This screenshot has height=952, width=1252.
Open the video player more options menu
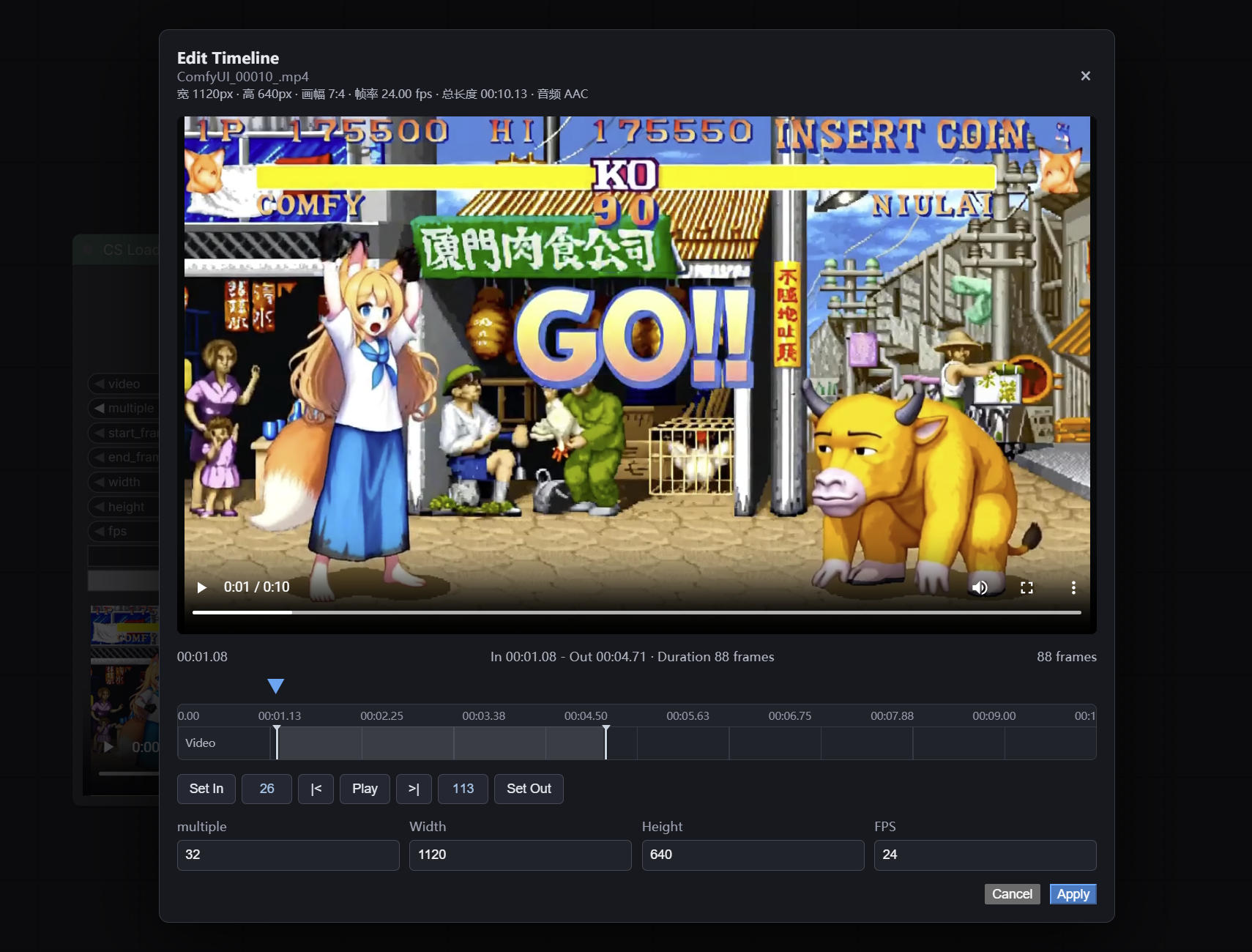(x=1073, y=587)
